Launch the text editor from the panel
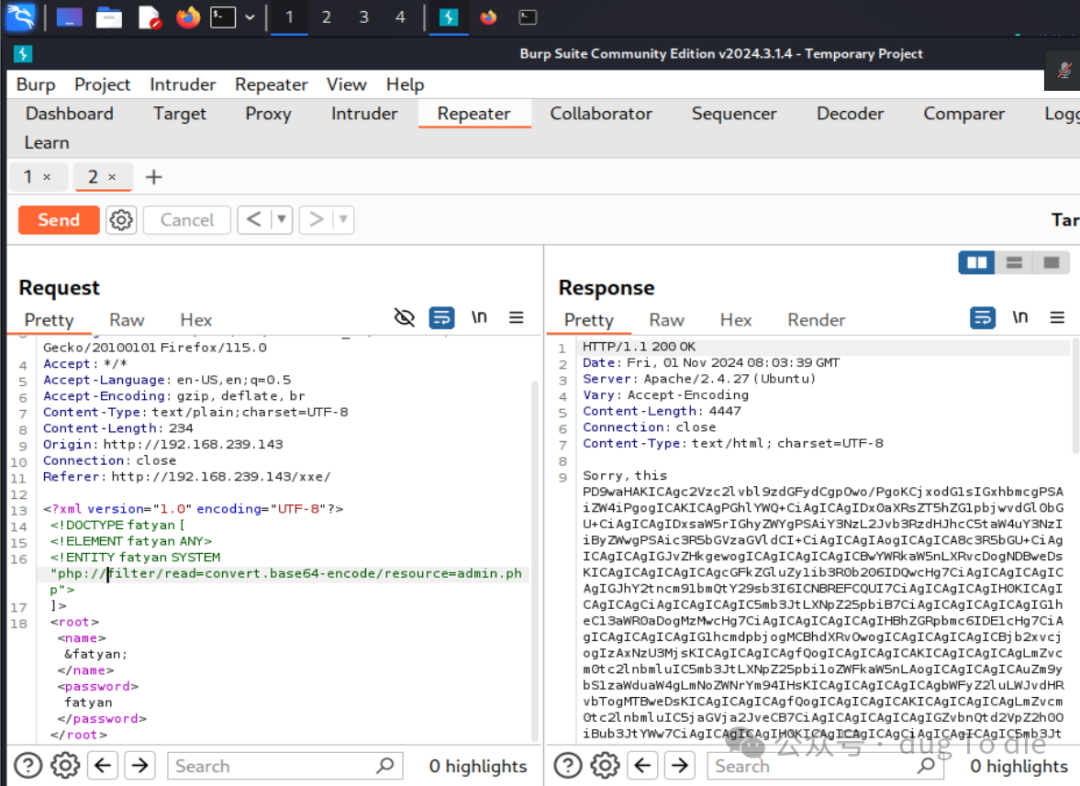Viewport: 1080px width, 786px height. (149, 17)
